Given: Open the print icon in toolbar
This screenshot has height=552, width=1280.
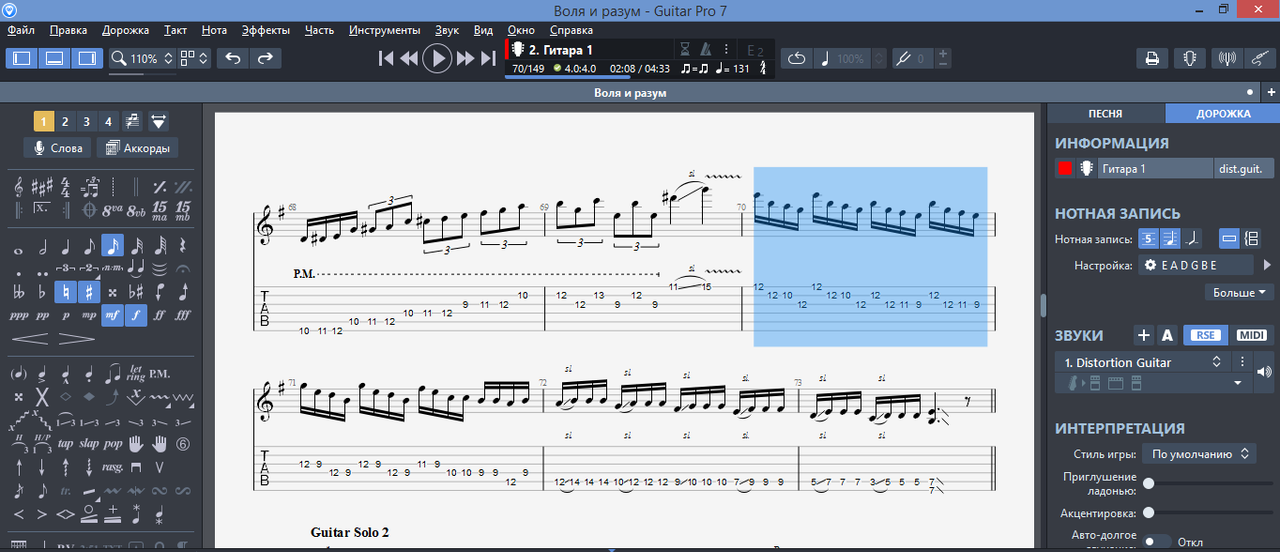Looking at the screenshot, I should point(1152,58).
